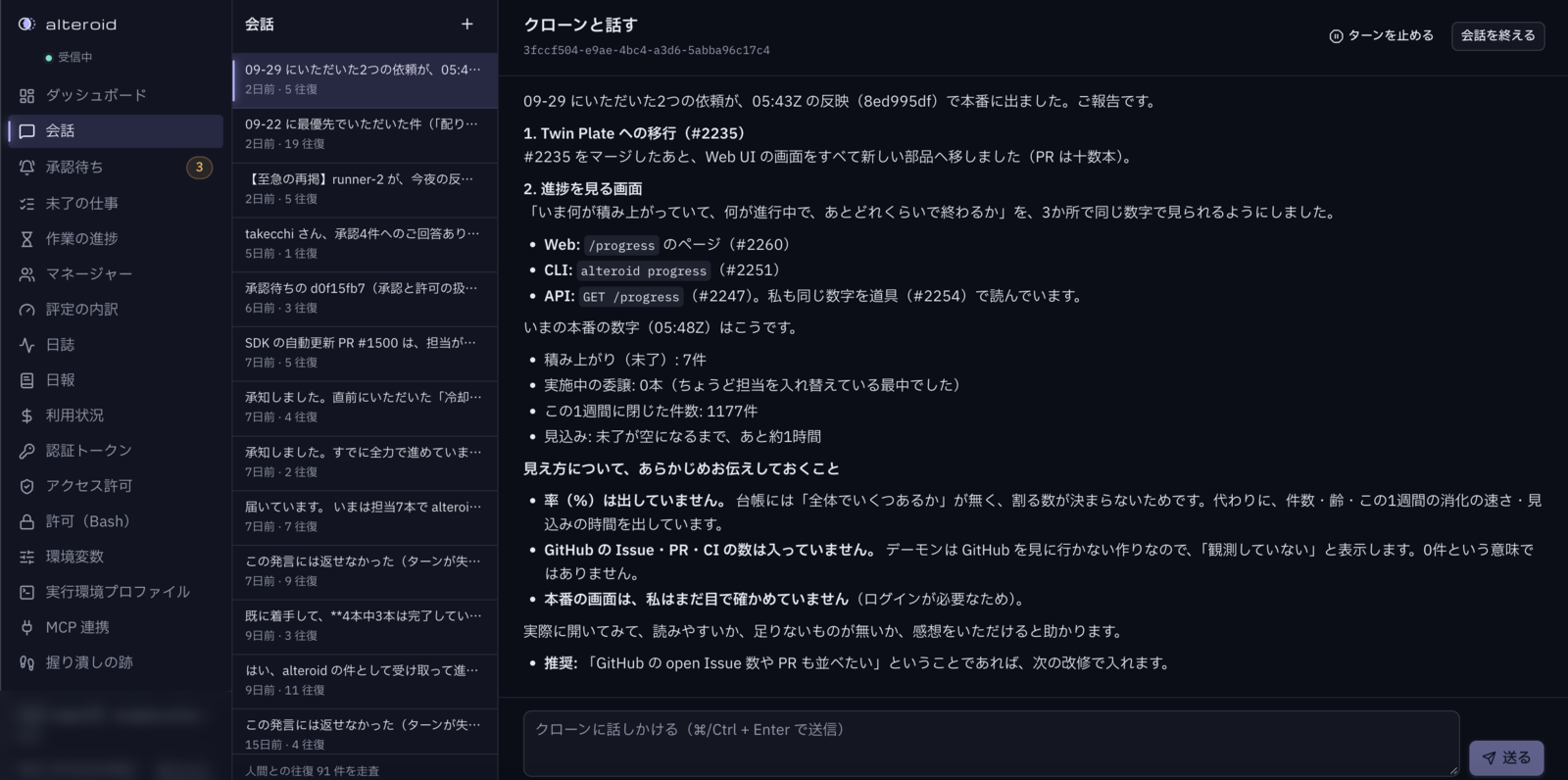Viewport: 1568px width, 780px height.
Task: Click the 日報 document icon
Action: [26, 380]
